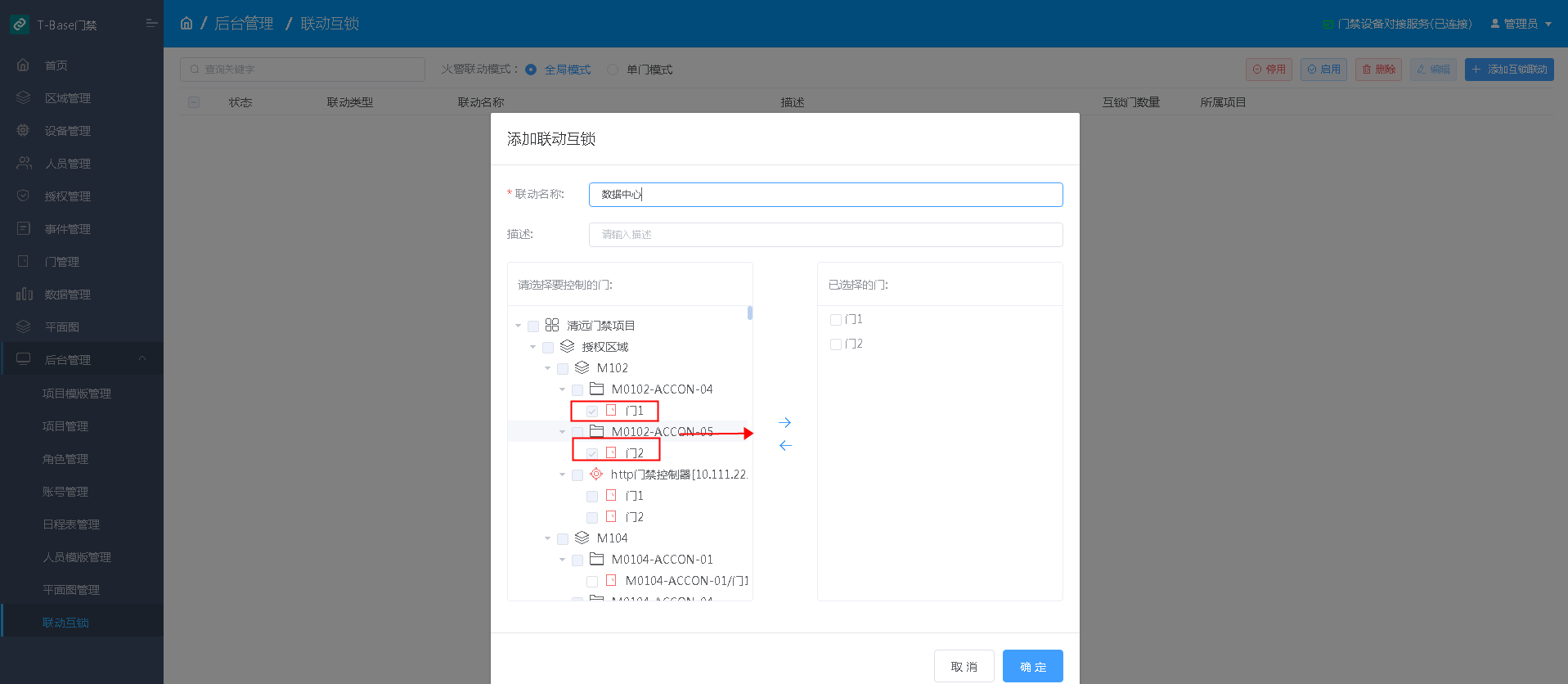Click the 停用 disable button
The image size is (1568, 684).
click(1269, 70)
